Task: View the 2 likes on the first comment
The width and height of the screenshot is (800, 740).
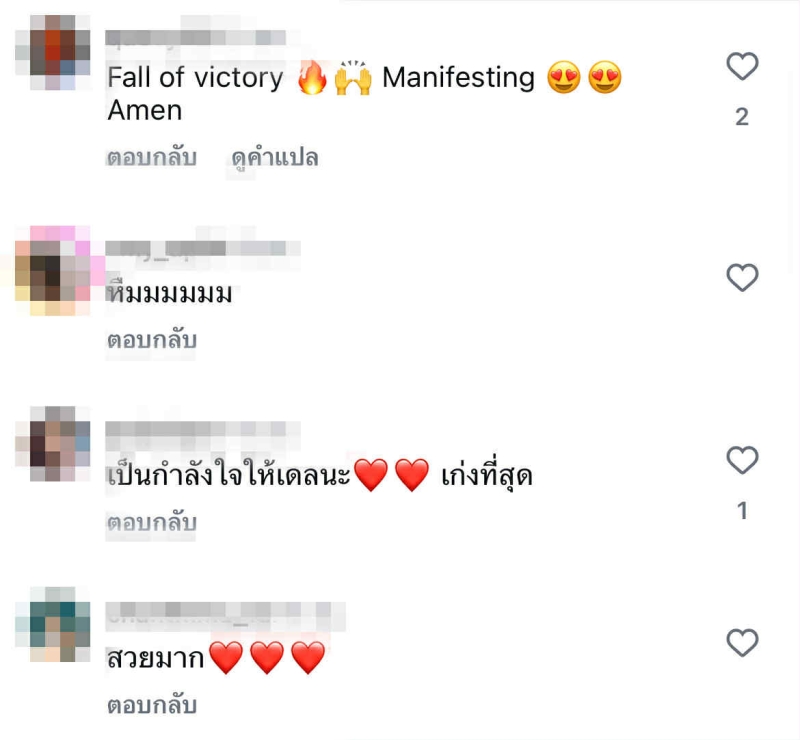Action: 742,117
